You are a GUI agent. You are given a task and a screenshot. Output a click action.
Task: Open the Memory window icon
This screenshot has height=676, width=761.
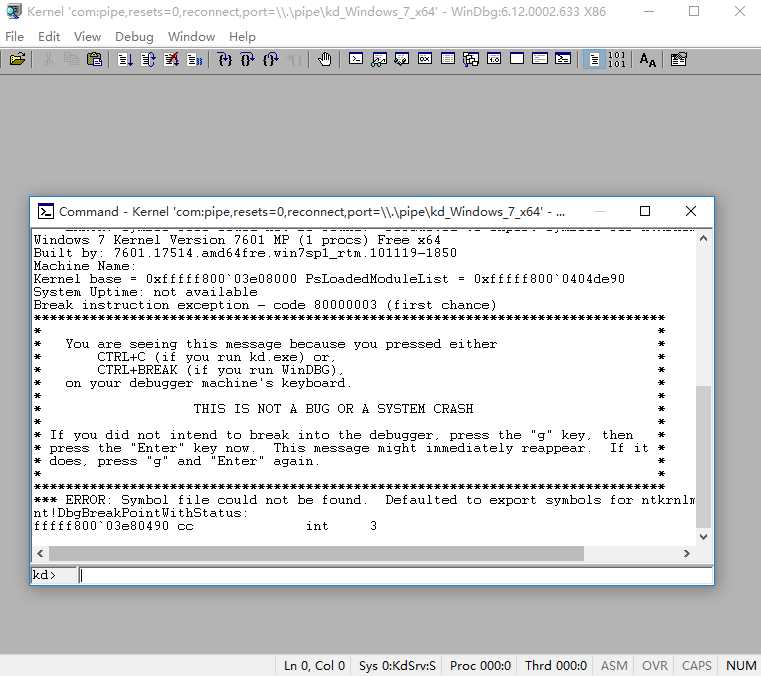(x=447, y=59)
